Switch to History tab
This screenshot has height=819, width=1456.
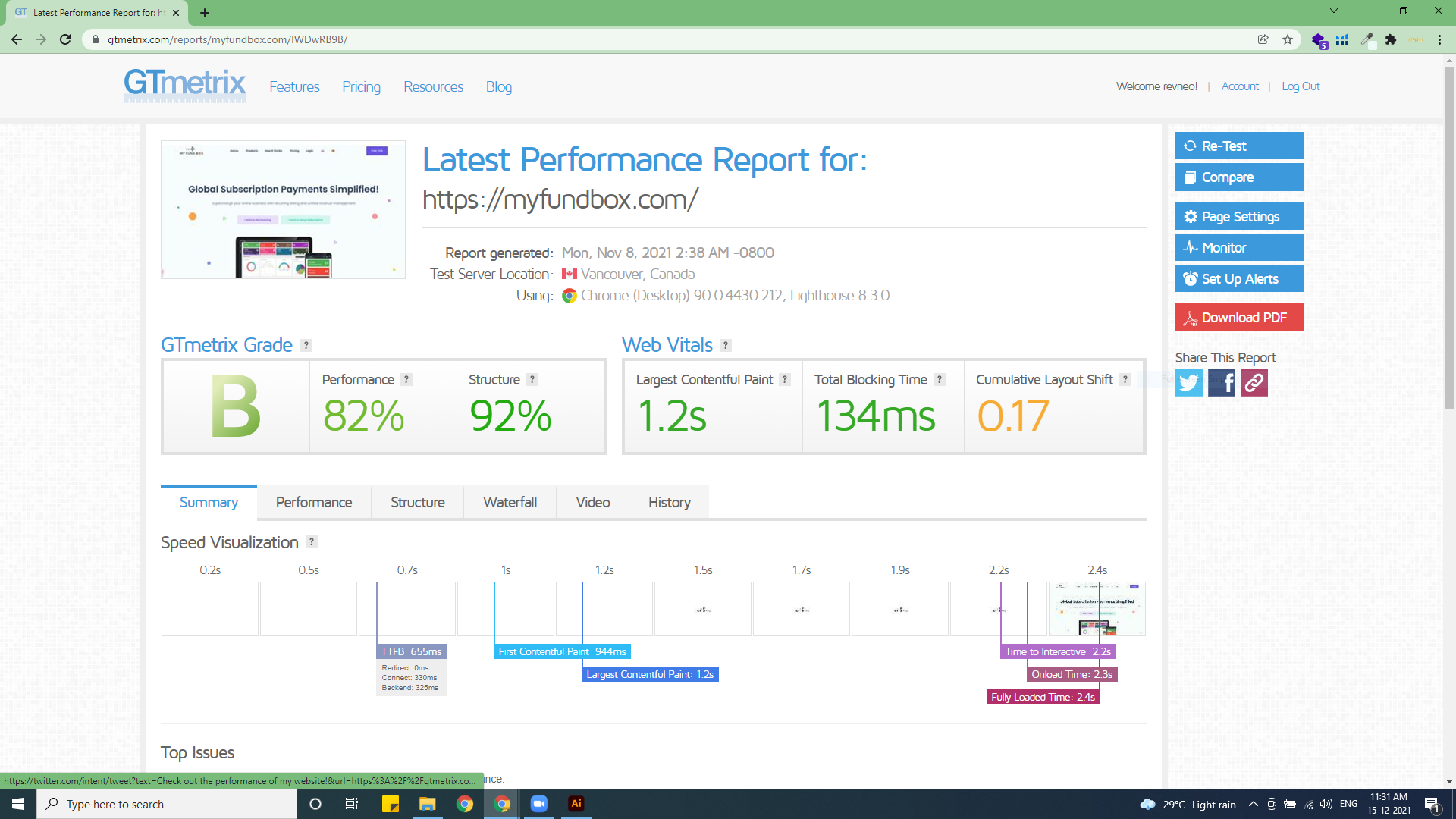point(670,502)
